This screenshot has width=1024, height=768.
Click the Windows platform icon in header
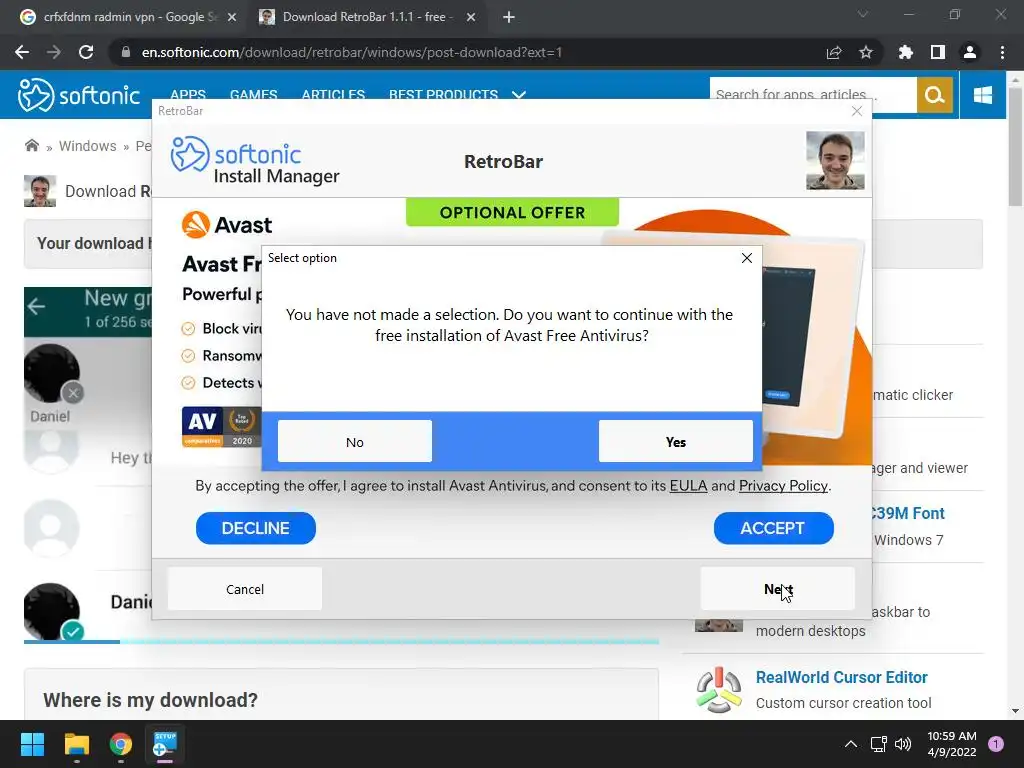tap(983, 95)
